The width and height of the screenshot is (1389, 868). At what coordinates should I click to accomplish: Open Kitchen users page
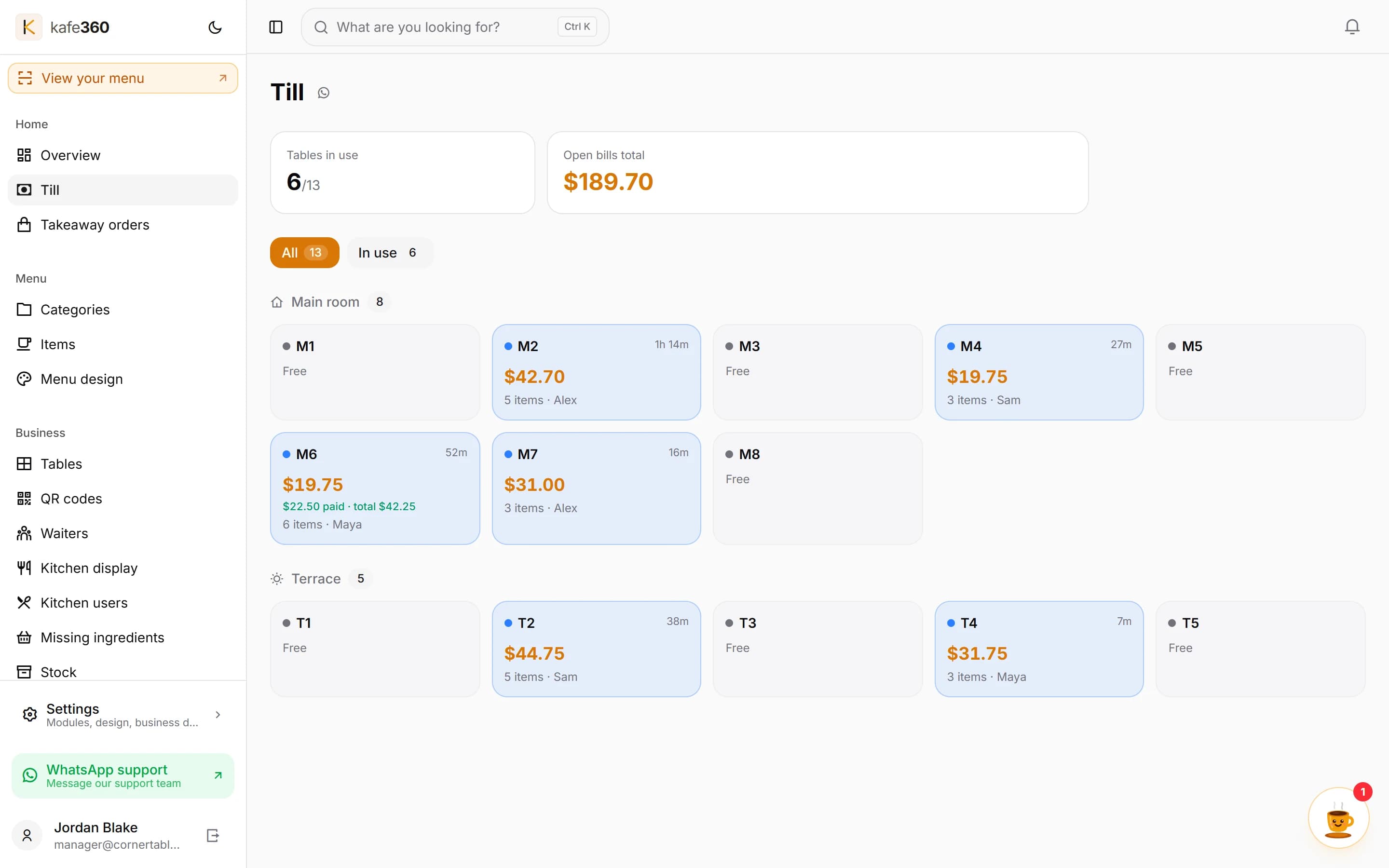pos(123,603)
